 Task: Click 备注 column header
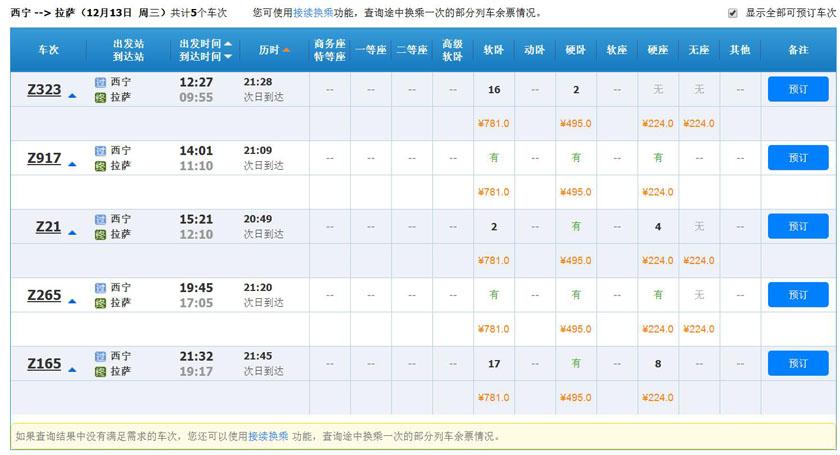[798, 50]
